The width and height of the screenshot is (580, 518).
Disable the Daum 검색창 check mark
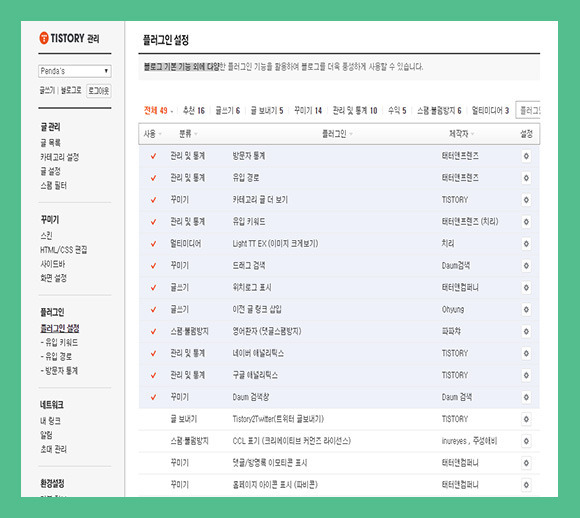click(153, 397)
